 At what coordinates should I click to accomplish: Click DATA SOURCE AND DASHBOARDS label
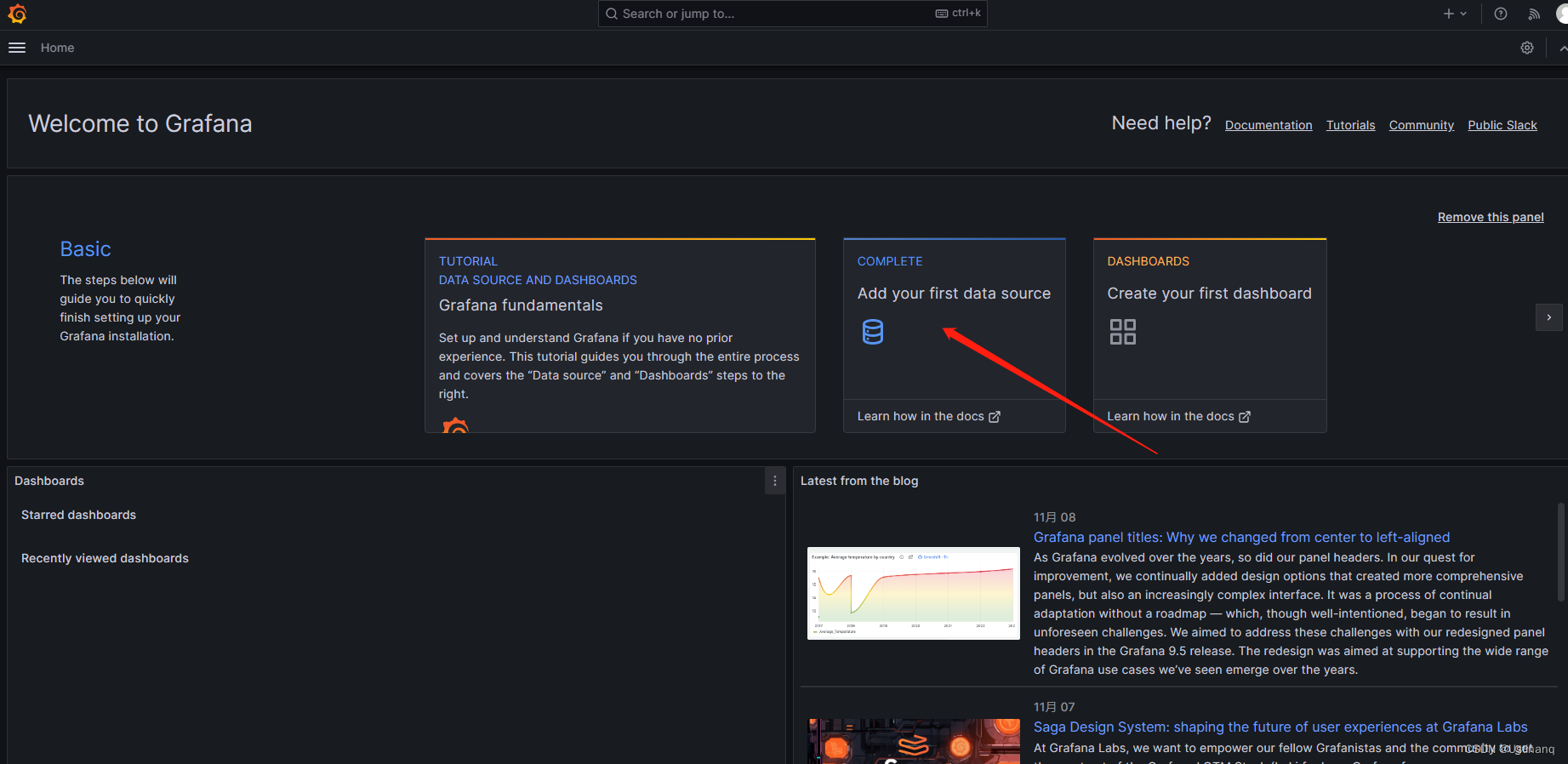point(538,280)
